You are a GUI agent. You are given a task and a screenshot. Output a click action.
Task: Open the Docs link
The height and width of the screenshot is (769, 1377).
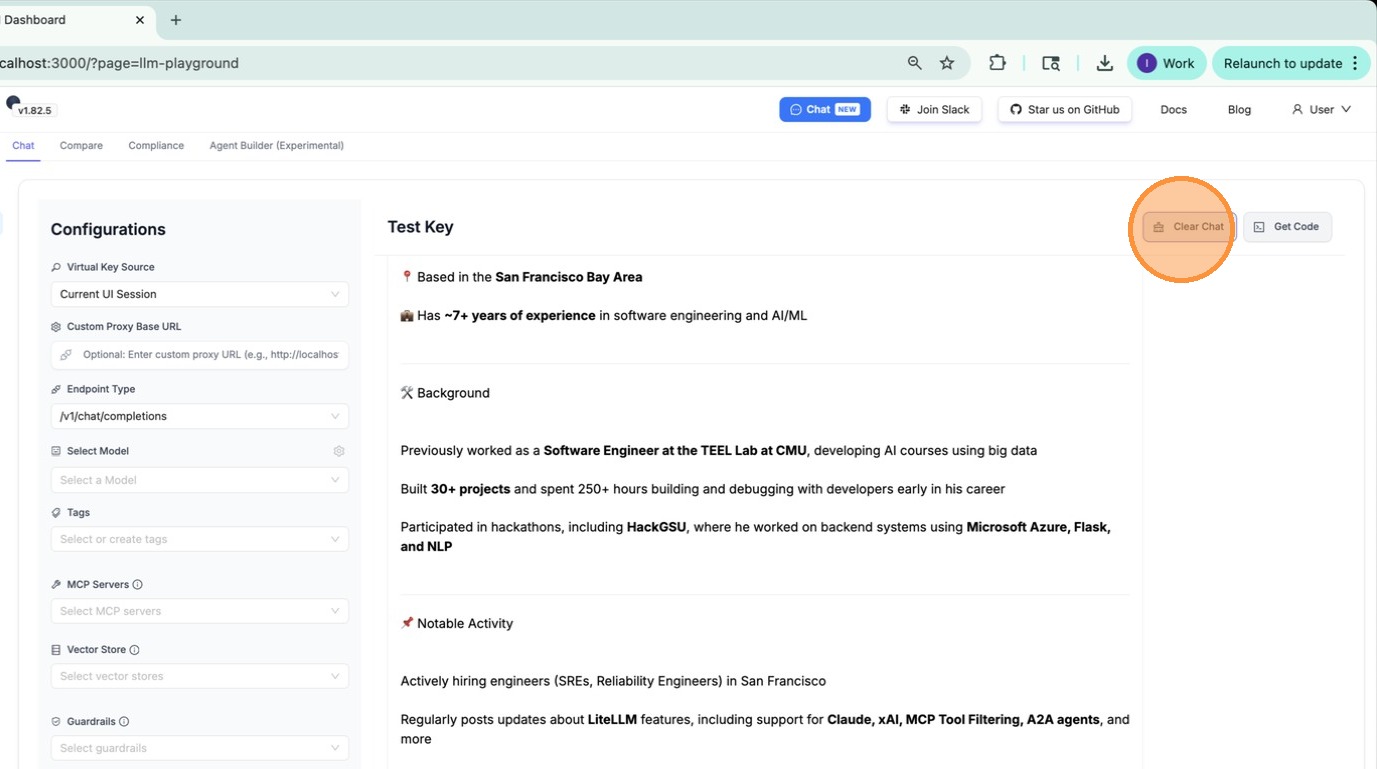(x=1173, y=109)
